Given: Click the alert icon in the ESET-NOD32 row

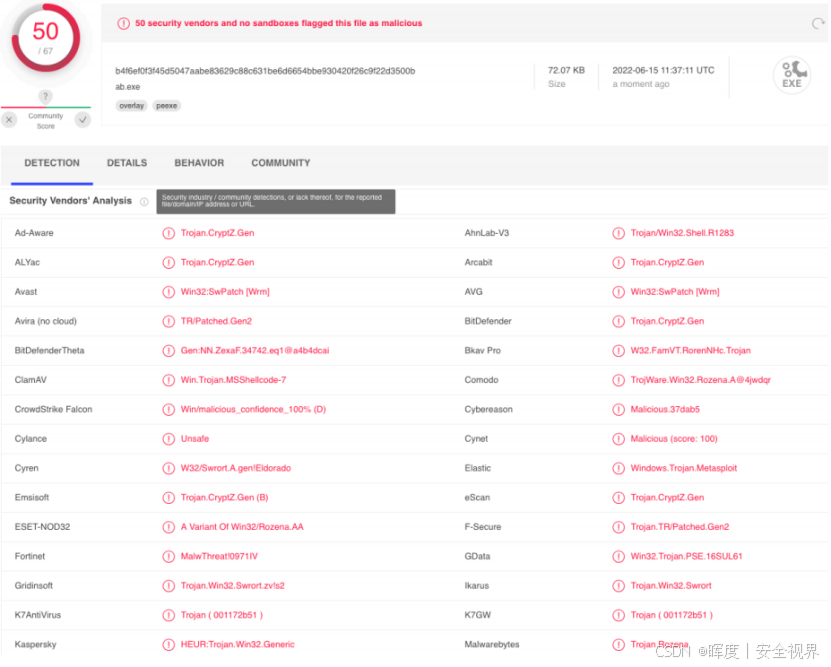Looking at the screenshot, I should point(169,527).
